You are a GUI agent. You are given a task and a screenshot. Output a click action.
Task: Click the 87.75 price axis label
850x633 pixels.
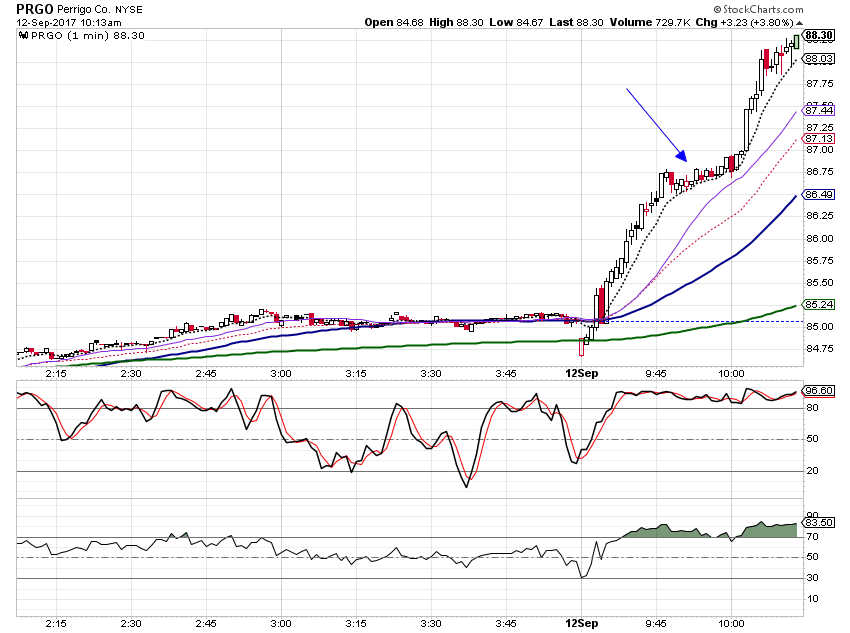pos(820,83)
